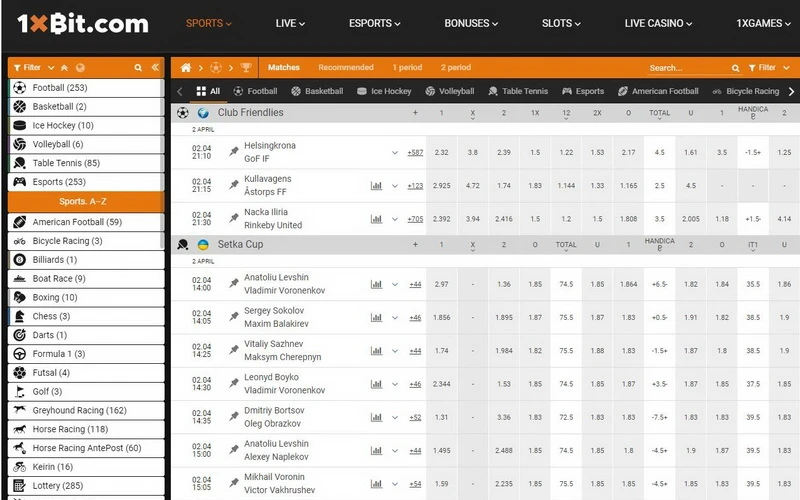This screenshot has width=800, height=500.
Task: Switch to the Matches tab
Action: tap(284, 67)
